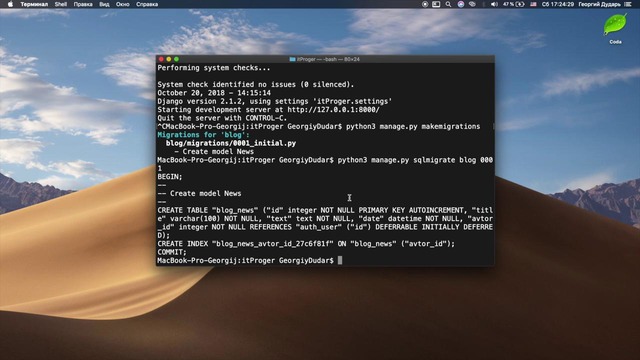640x360 pixels.
Task: Click the Siri icon in menu bar
Action: [461, 4]
